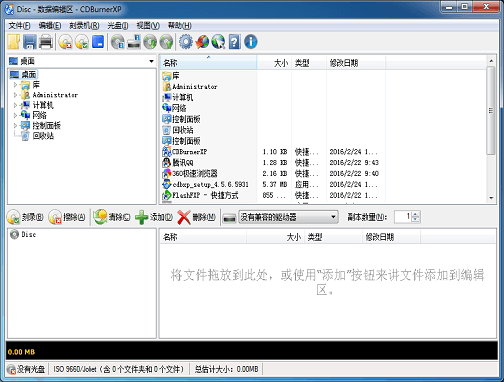Select 回收站 in the folder tree

(x=43, y=136)
